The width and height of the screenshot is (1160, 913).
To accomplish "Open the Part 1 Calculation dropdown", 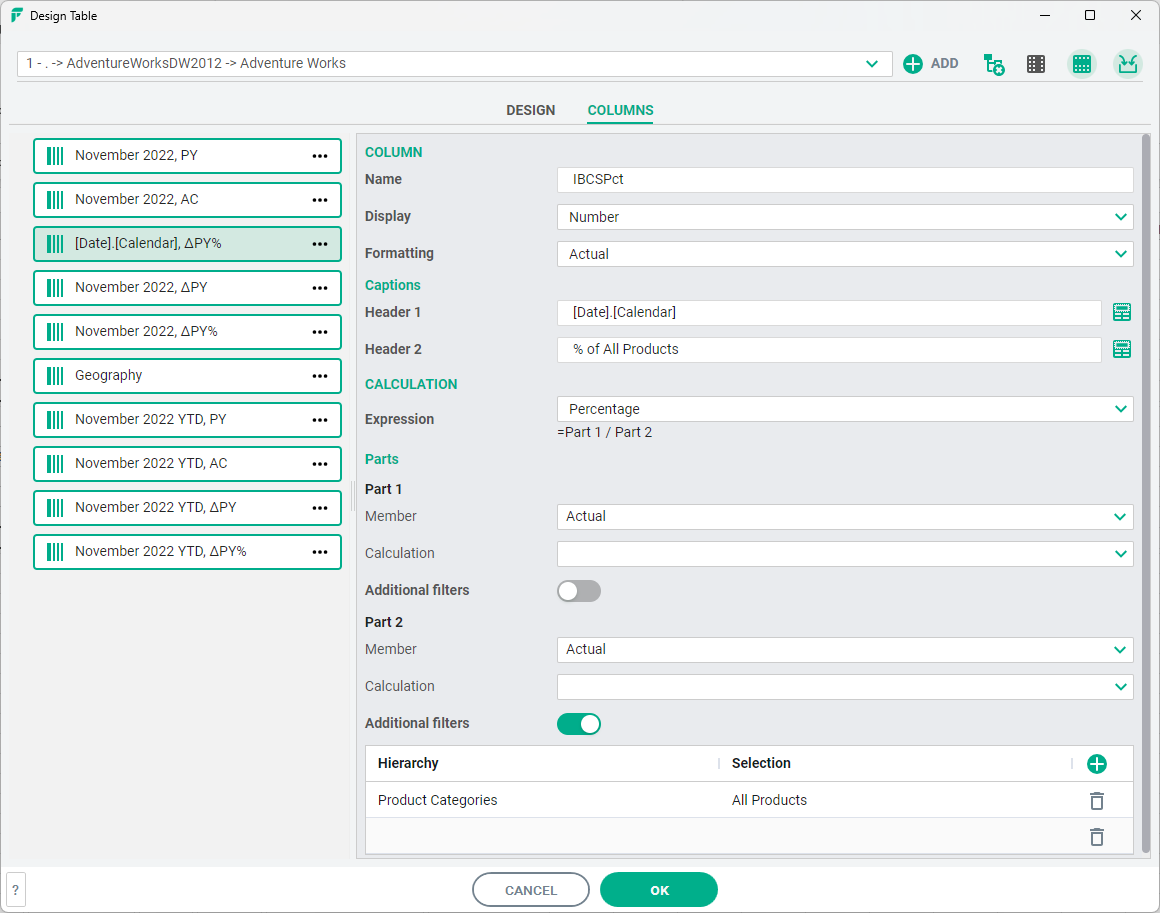I will pyautogui.click(x=845, y=553).
